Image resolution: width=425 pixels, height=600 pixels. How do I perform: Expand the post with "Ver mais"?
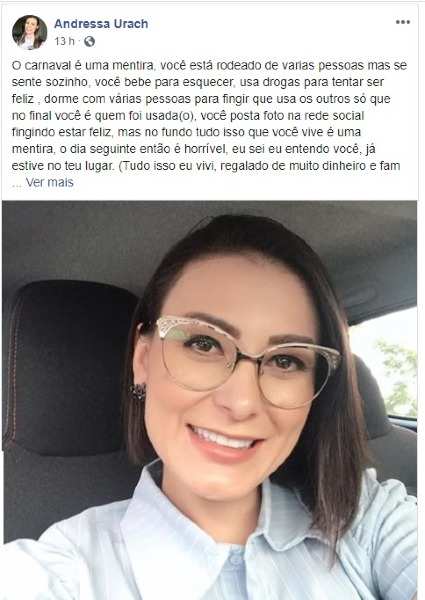[x=49, y=183]
